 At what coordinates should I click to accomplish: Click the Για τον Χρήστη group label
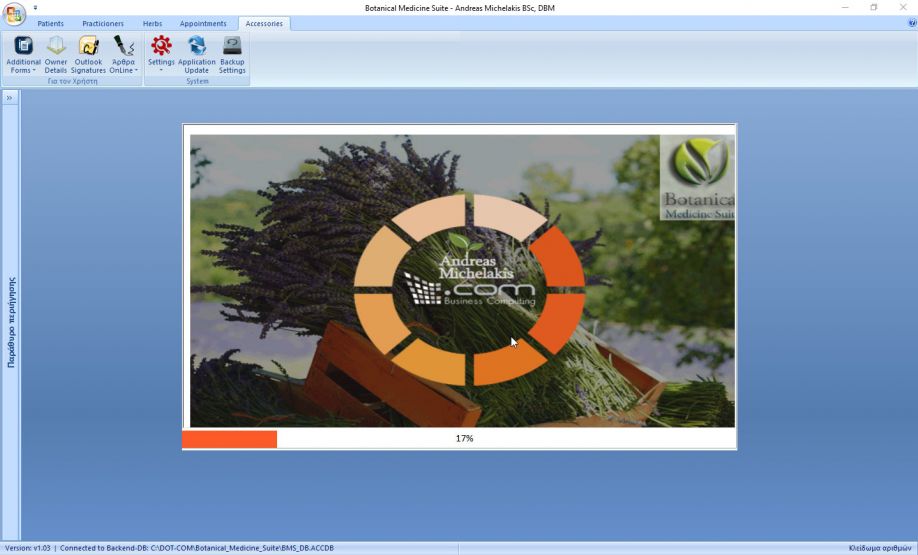tap(73, 81)
